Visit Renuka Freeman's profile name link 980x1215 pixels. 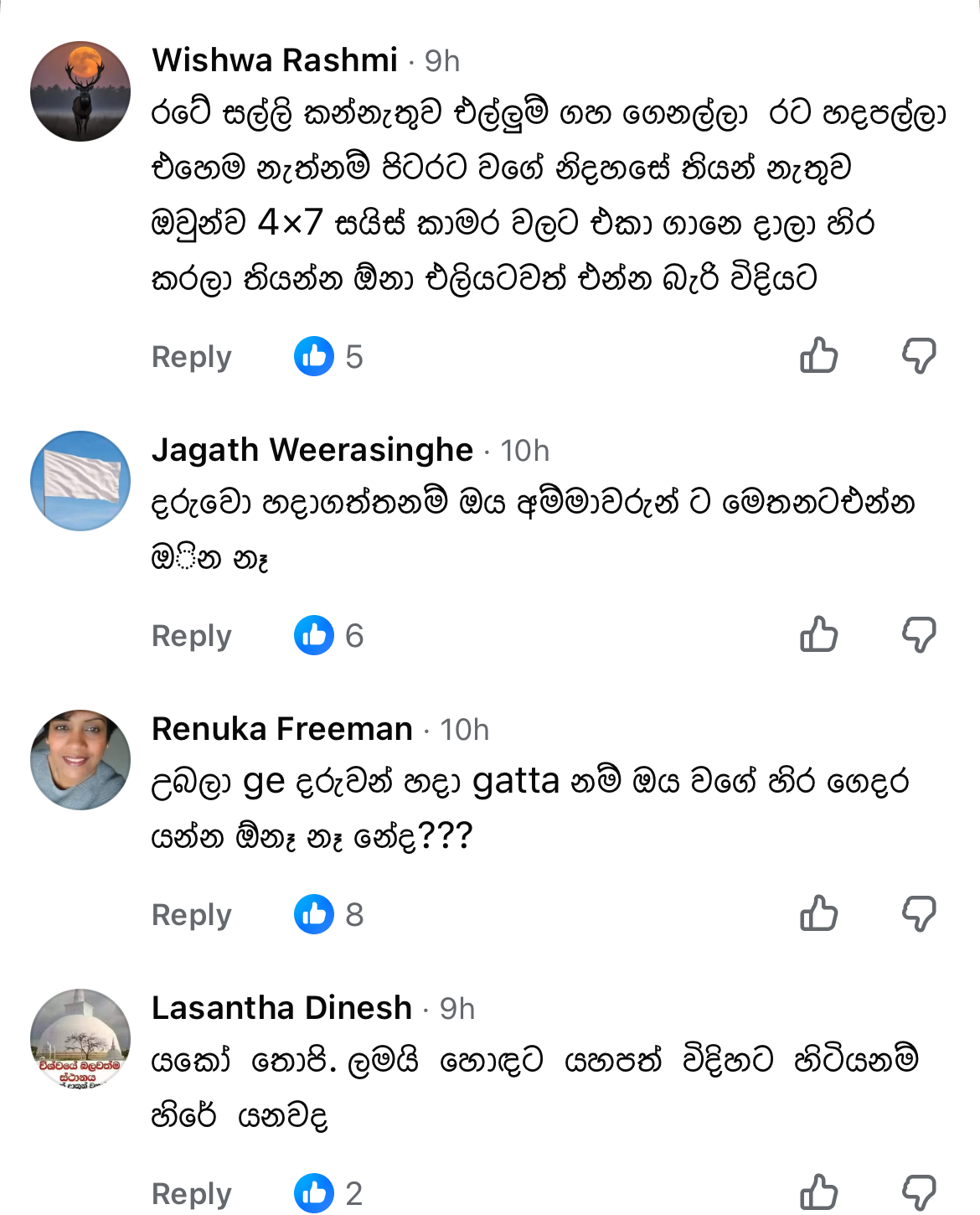(282, 729)
